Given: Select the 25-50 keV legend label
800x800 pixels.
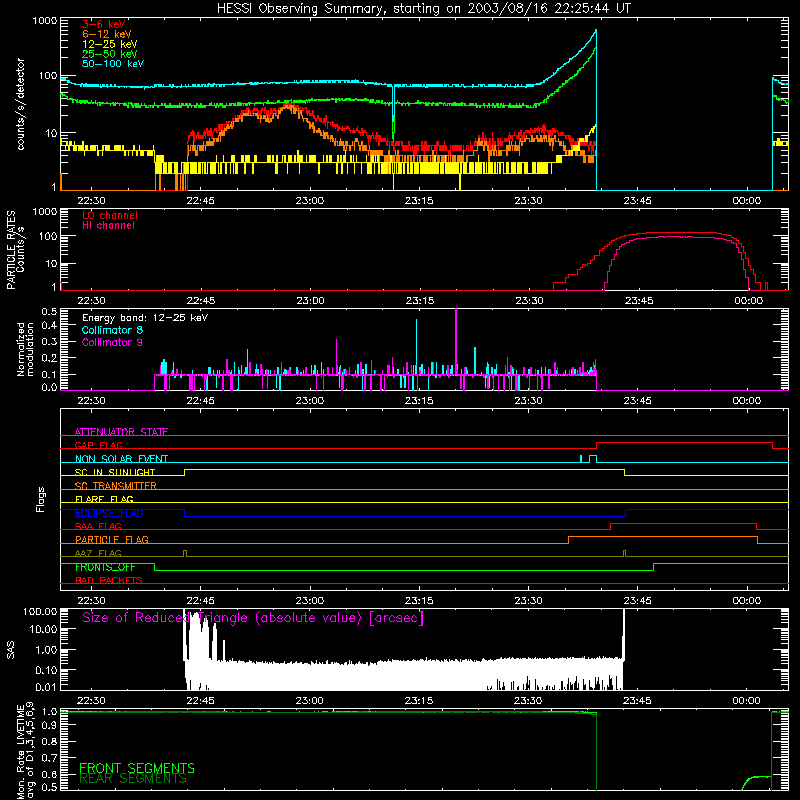Looking at the screenshot, I should 110,54.
